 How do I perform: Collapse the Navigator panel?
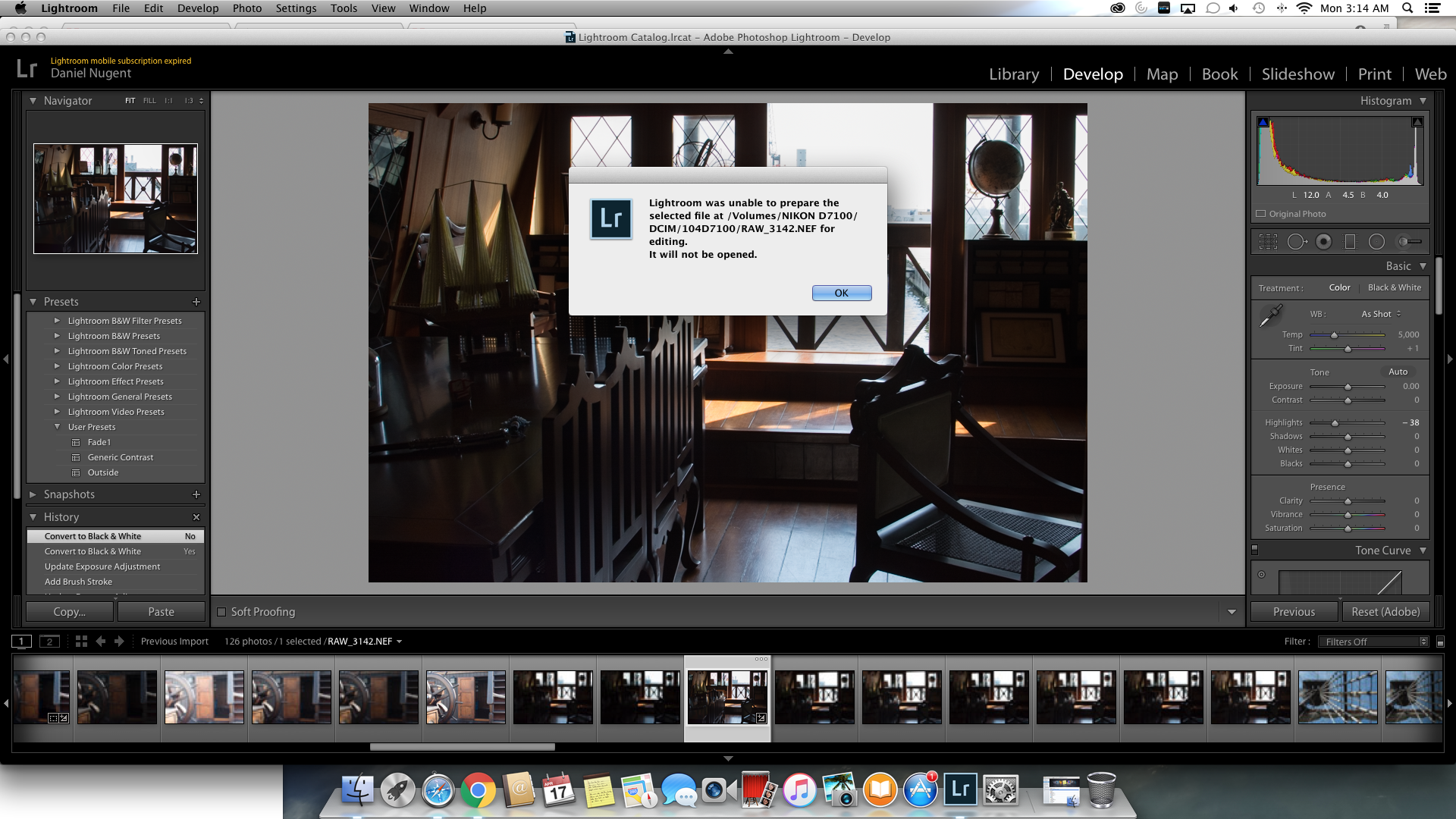pyautogui.click(x=33, y=101)
